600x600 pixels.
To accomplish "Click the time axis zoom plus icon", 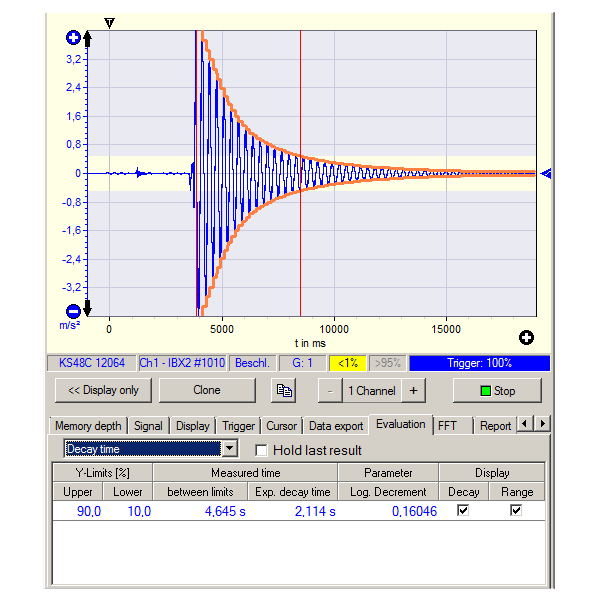I will click(x=526, y=338).
